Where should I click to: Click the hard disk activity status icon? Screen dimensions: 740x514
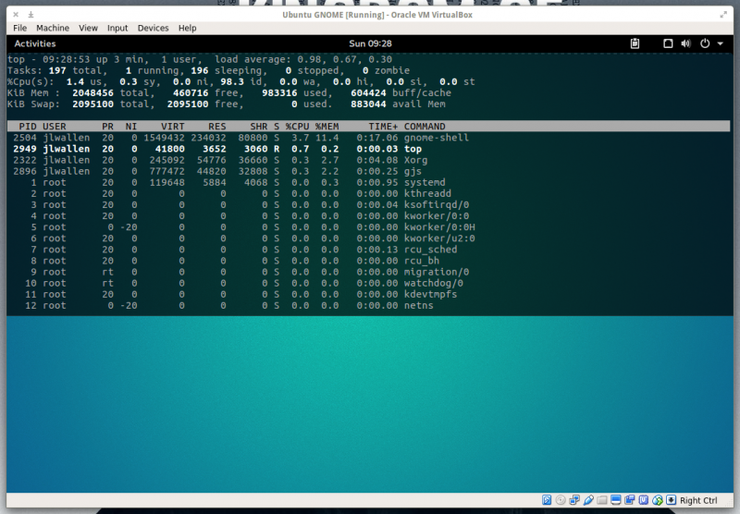547,500
